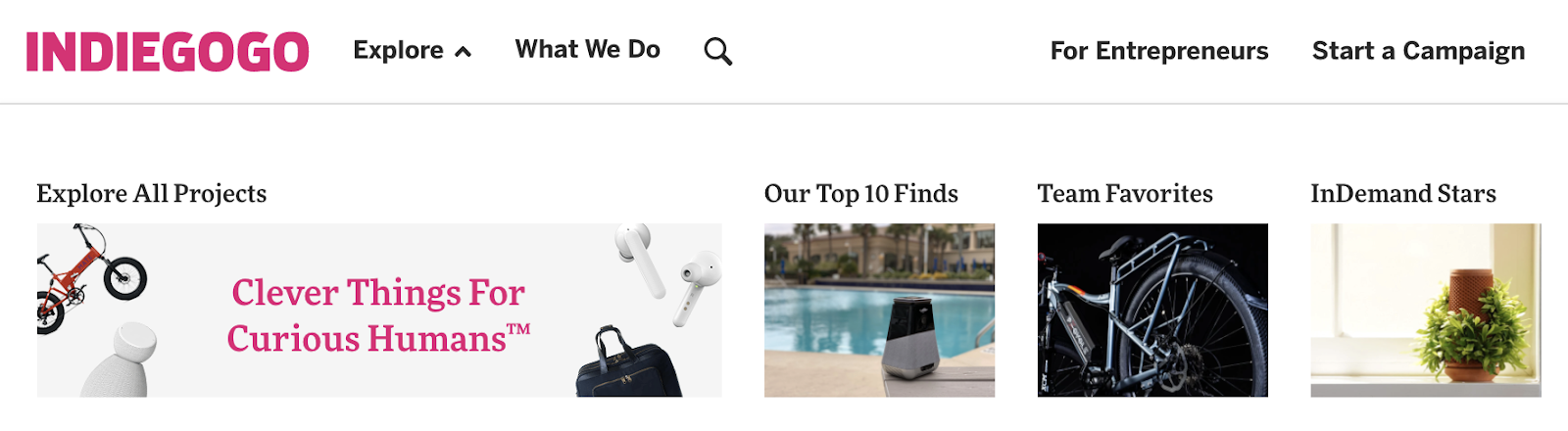Select the poolside speaker thumbnail

tap(879, 311)
